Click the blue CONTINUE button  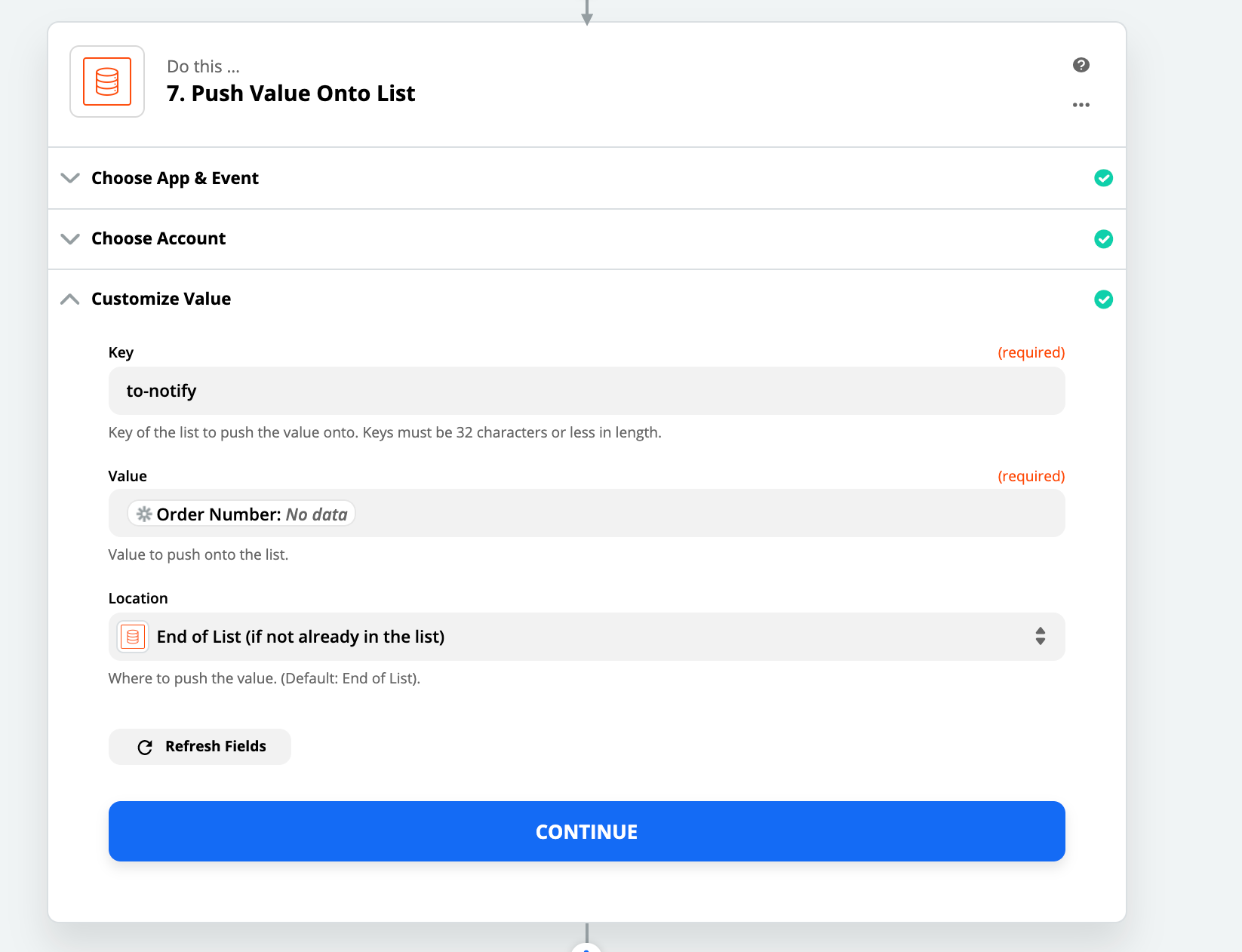[x=587, y=831]
